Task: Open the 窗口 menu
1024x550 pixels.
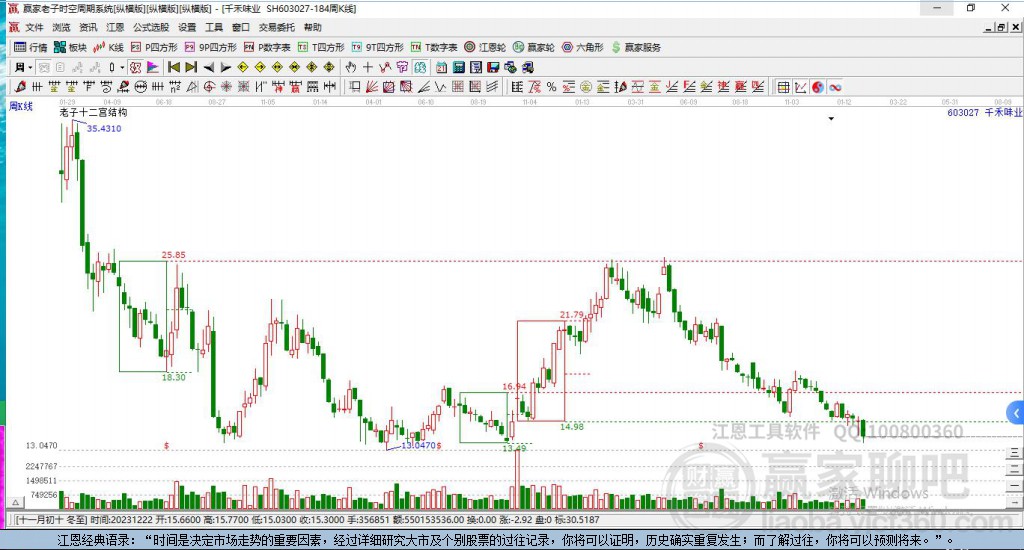Action: pos(241,27)
